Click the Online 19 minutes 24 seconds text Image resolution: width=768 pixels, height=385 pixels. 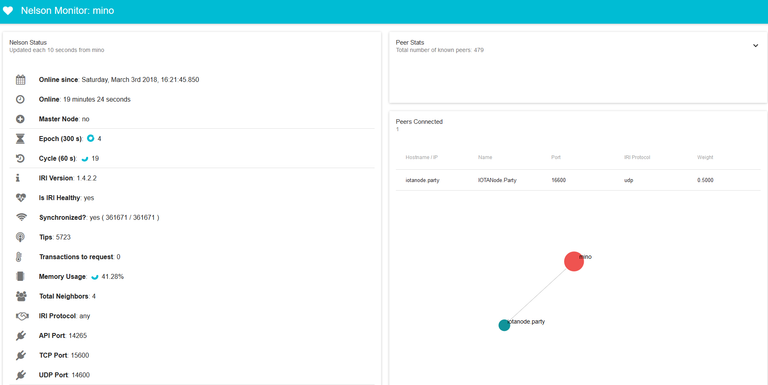85,99
